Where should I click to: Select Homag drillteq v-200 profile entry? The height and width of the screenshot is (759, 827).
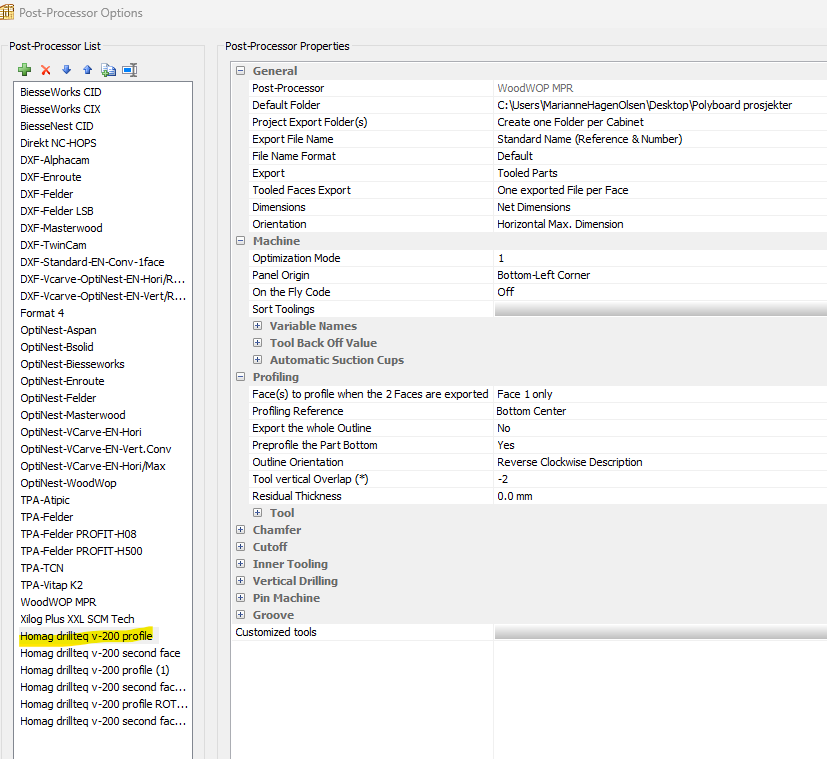(86, 636)
